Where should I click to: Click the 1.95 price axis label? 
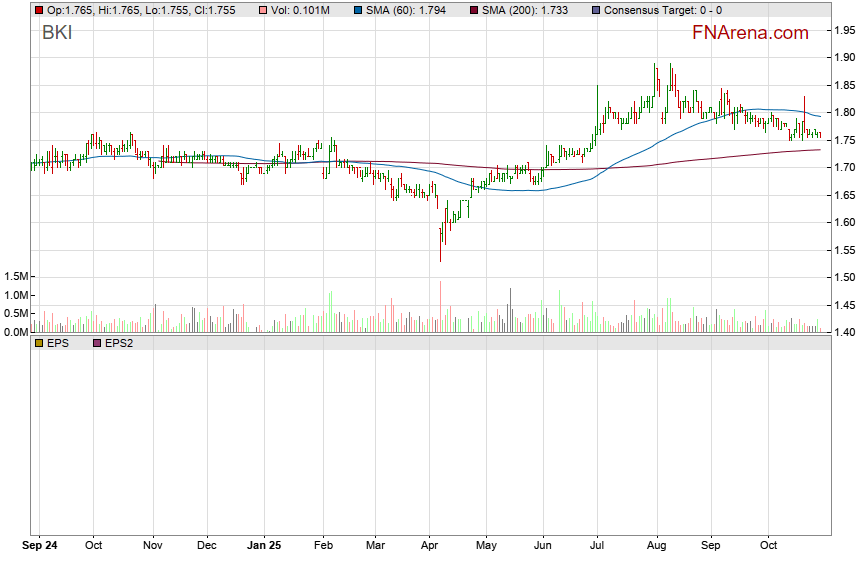pyautogui.click(x=844, y=30)
